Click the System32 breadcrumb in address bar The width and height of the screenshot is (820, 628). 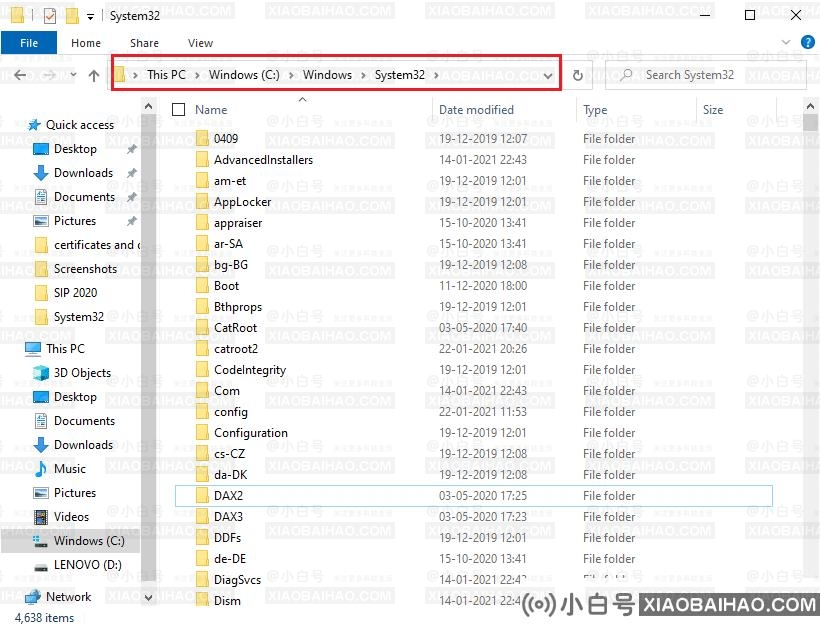400,75
